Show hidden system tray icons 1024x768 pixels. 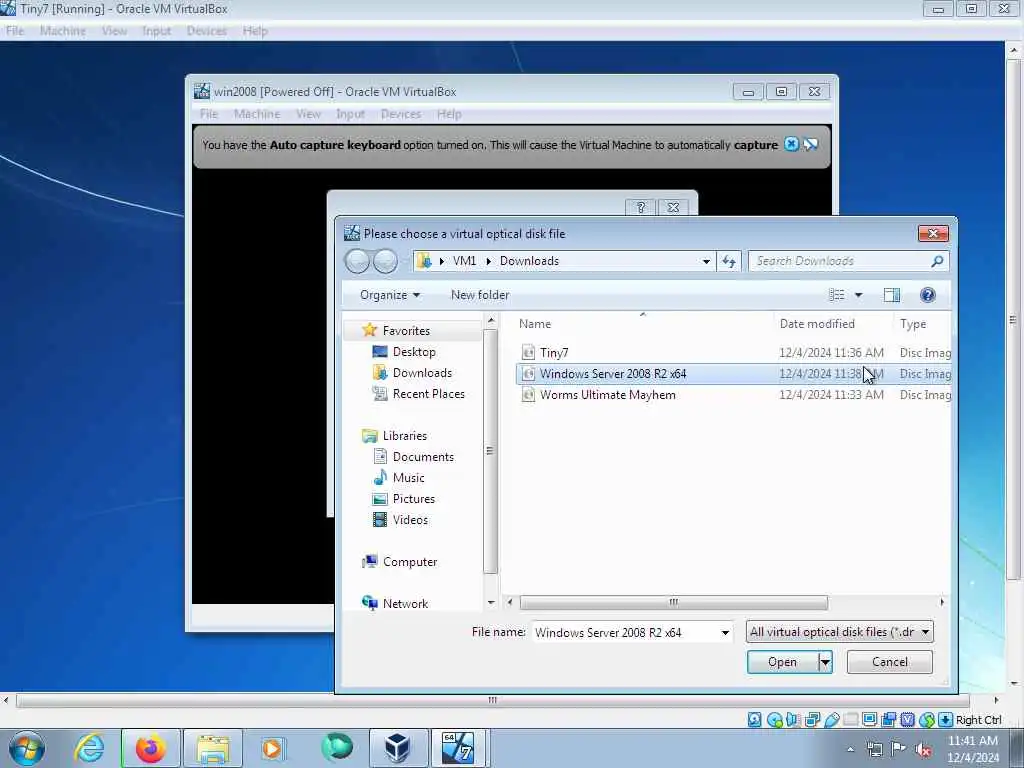coord(850,750)
